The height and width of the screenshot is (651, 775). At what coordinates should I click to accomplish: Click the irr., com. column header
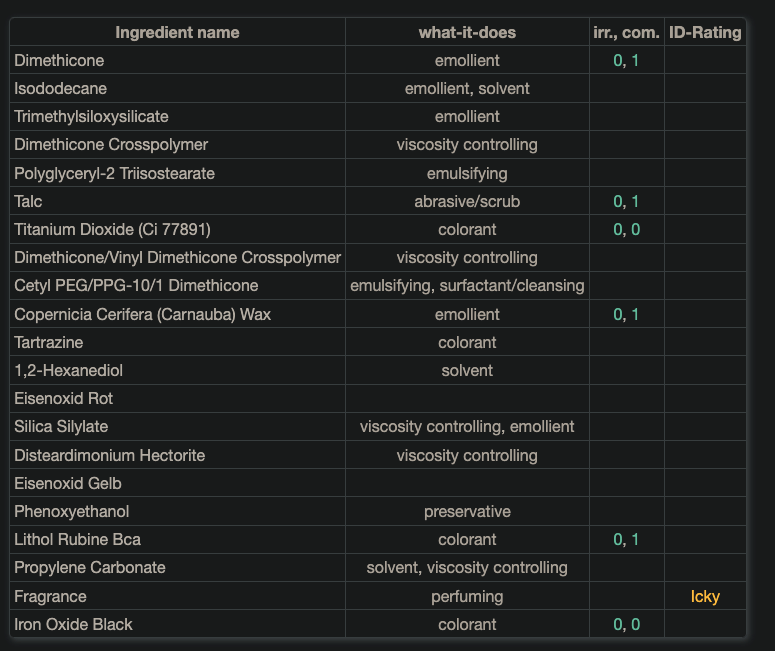[626, 32]
